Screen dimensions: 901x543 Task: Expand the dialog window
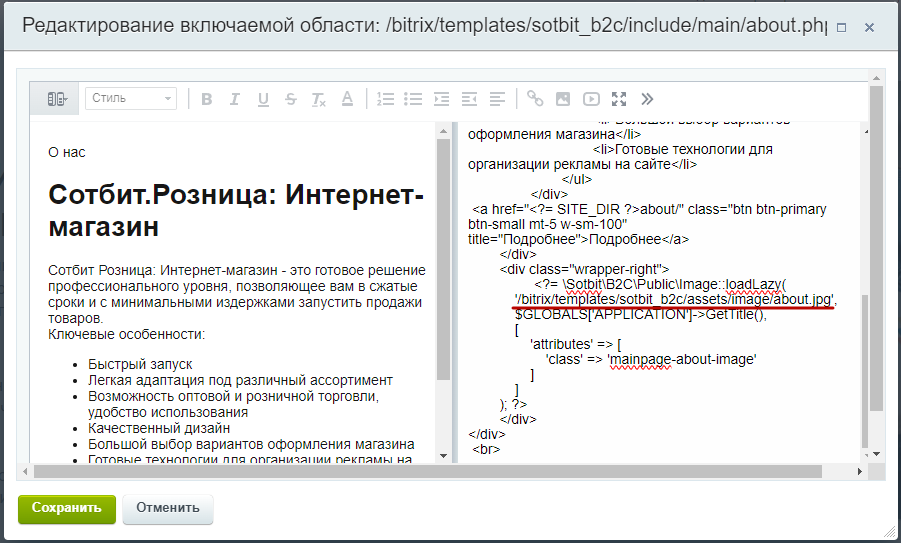[842, 27]
